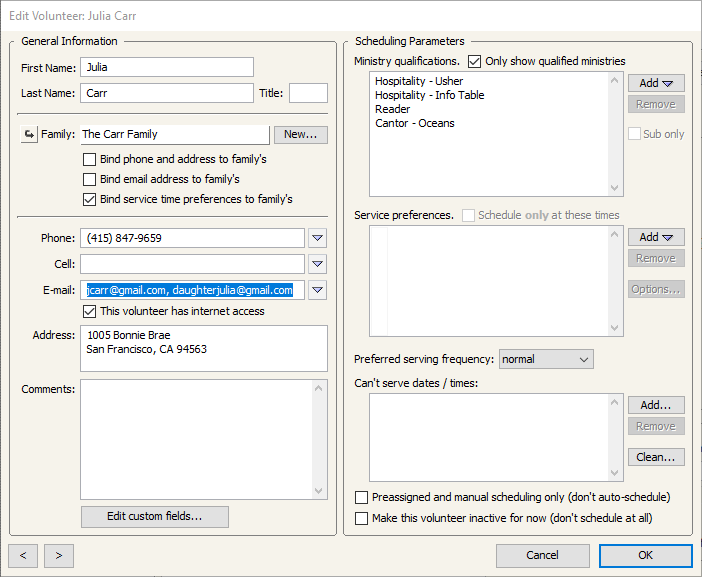Open the Cell field dropdown arrow

click(317, 264)
